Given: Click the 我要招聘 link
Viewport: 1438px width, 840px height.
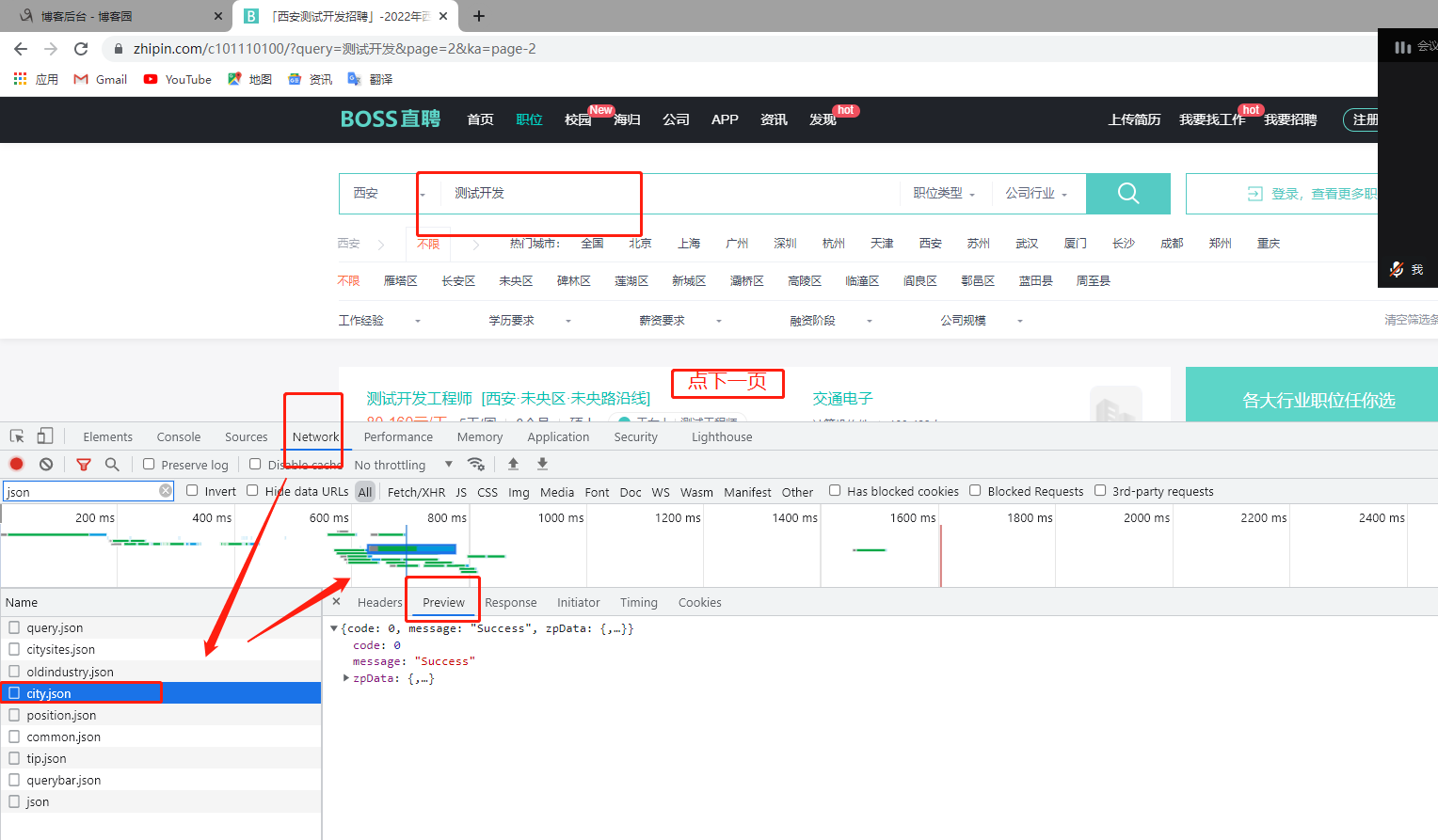Looking at the screenshot, I should [x=1290, y=119].
